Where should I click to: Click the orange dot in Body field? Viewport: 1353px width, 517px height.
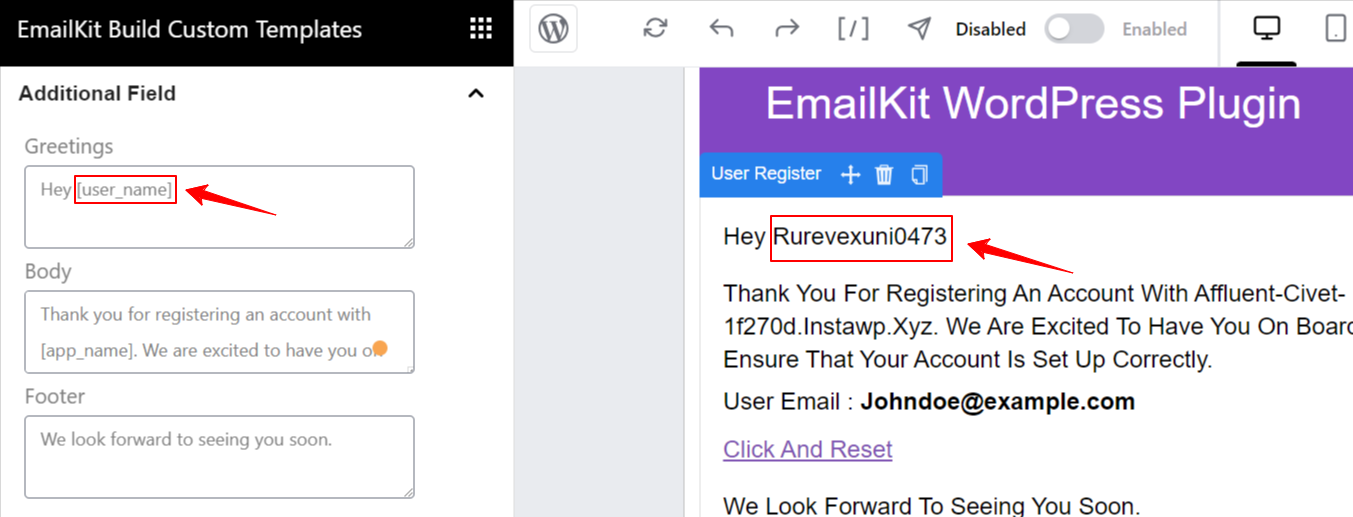[x=379, y=348]
